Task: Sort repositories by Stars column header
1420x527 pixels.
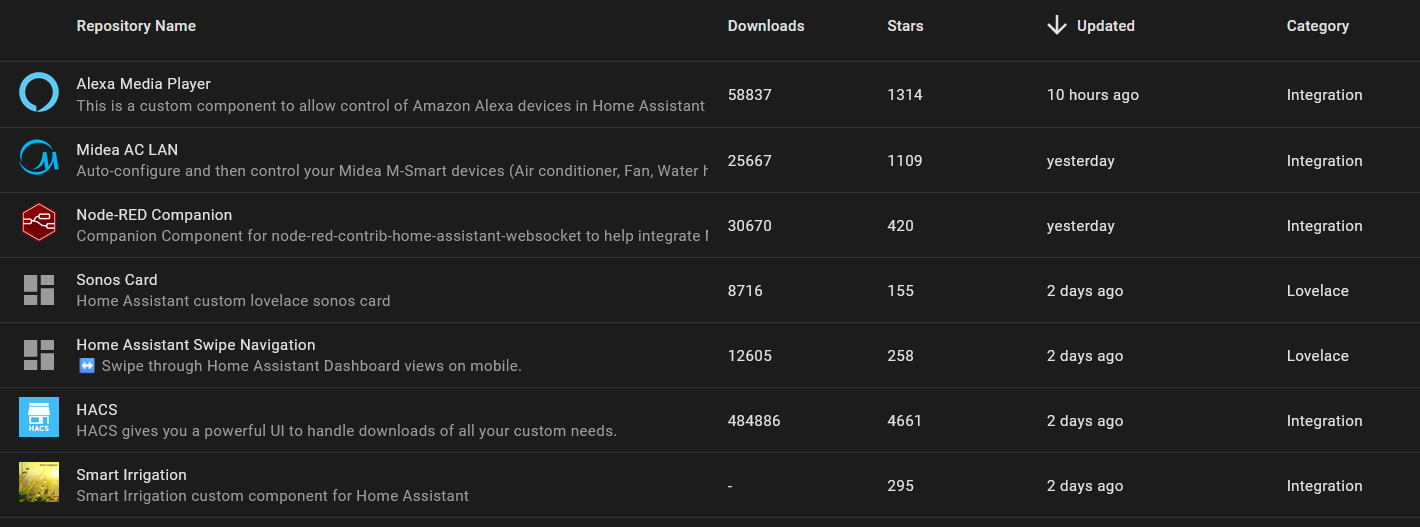Action: click(905, 26)
